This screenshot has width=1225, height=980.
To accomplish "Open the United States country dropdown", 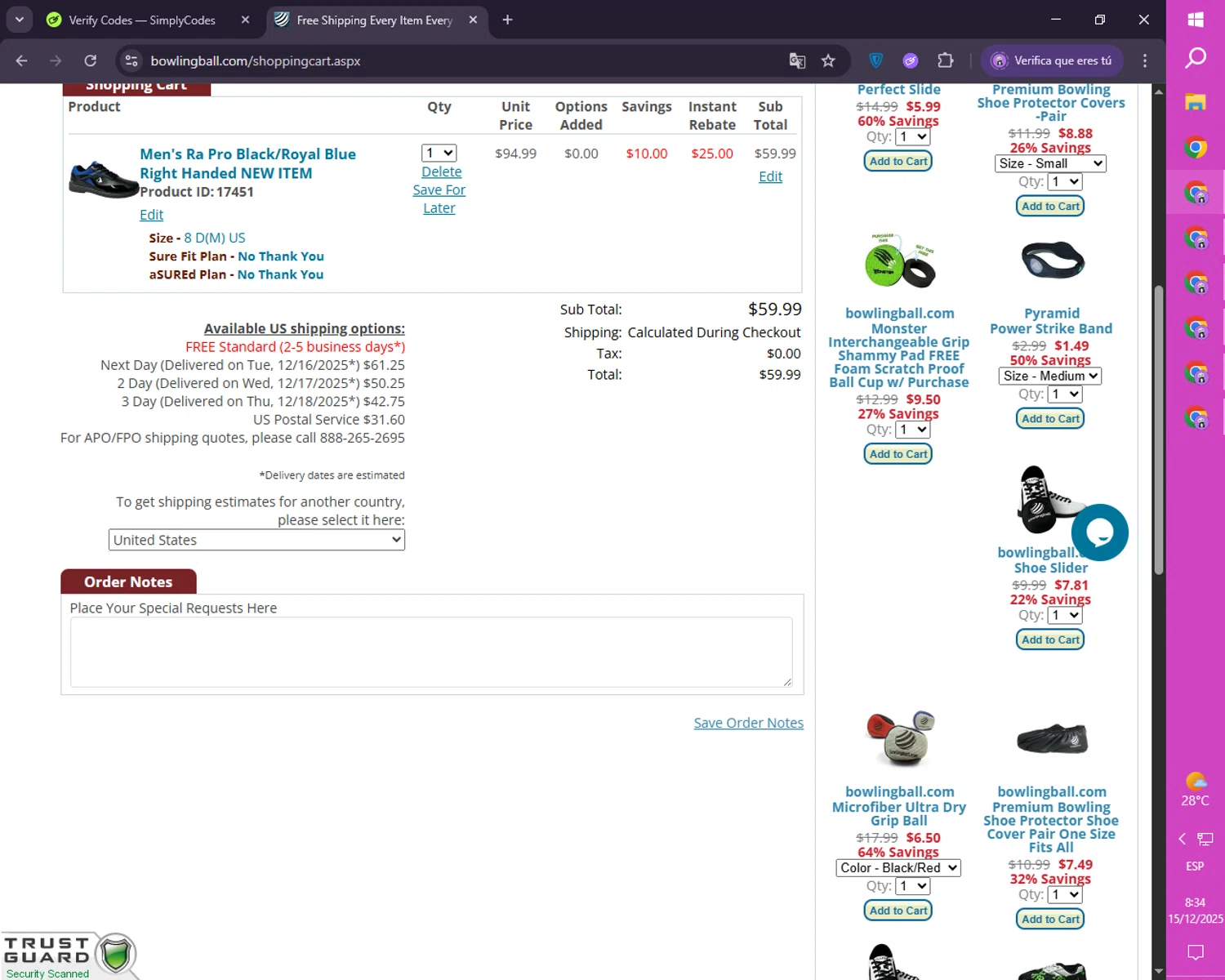I will [256, 540].
